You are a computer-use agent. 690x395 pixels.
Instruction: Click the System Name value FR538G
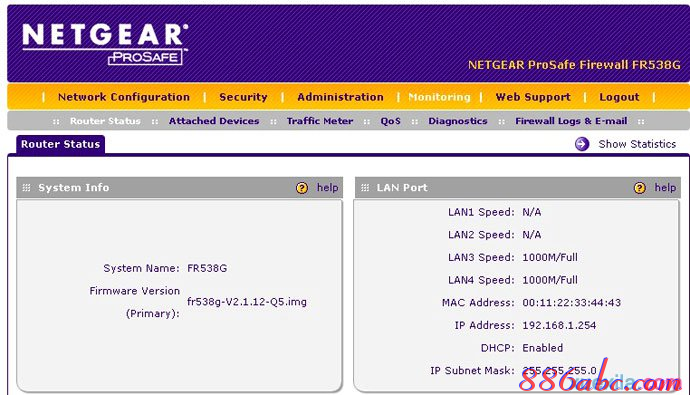[207, 268]
